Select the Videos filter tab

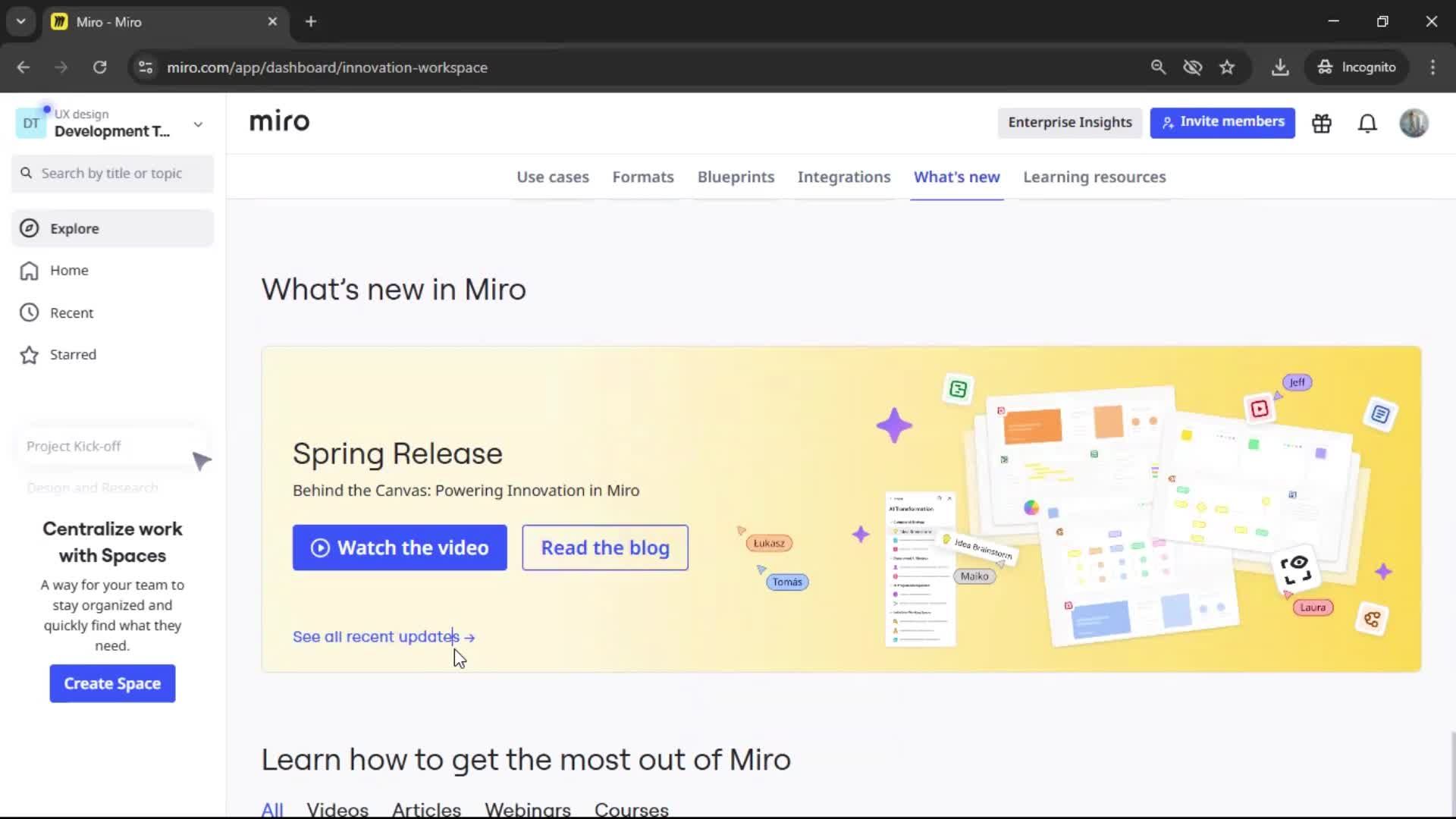[x=337, y=808]
